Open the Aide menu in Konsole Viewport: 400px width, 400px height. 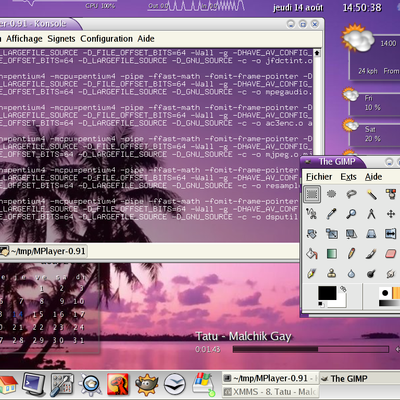[146, 39]
